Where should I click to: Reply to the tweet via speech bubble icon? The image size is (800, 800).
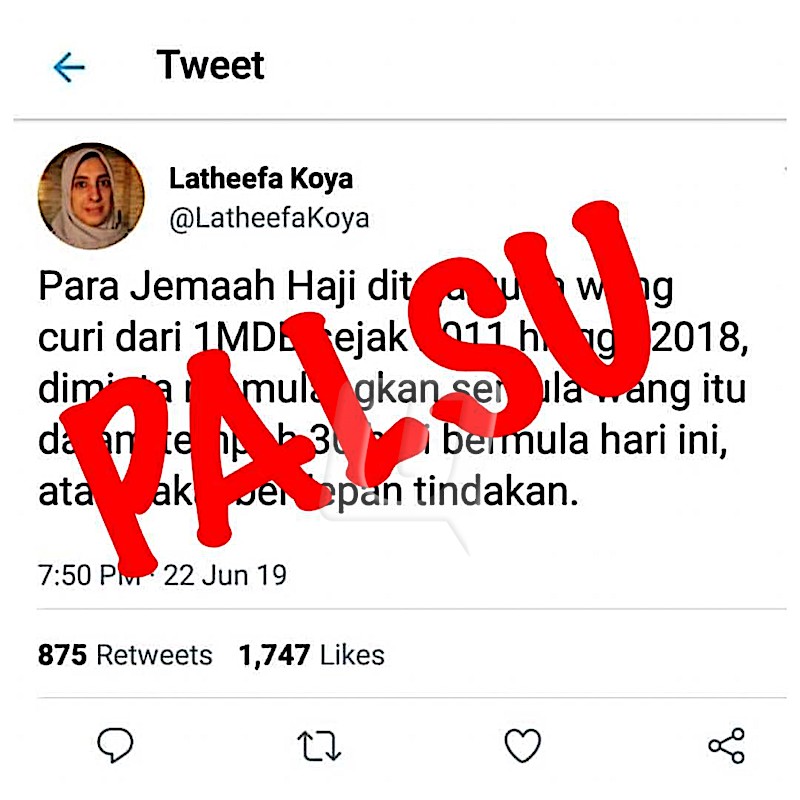(x=115, y=745)
